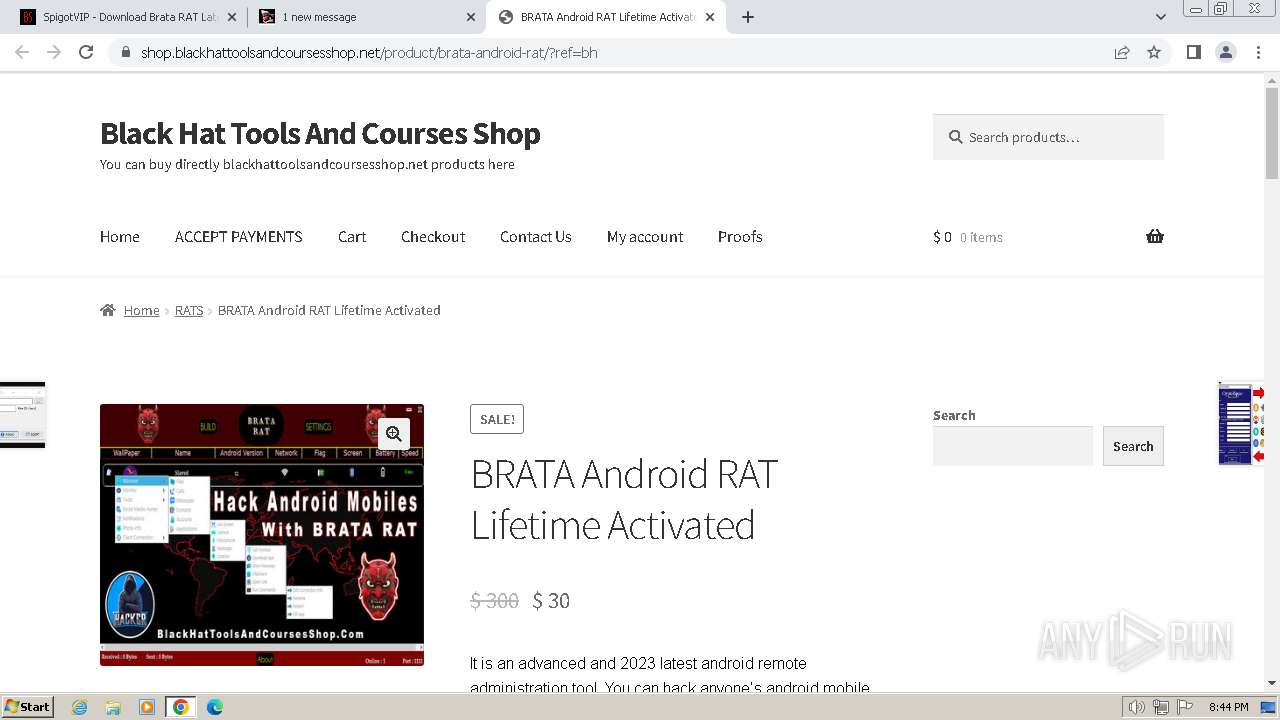Click the browser forward arrow

click(54, 52)
